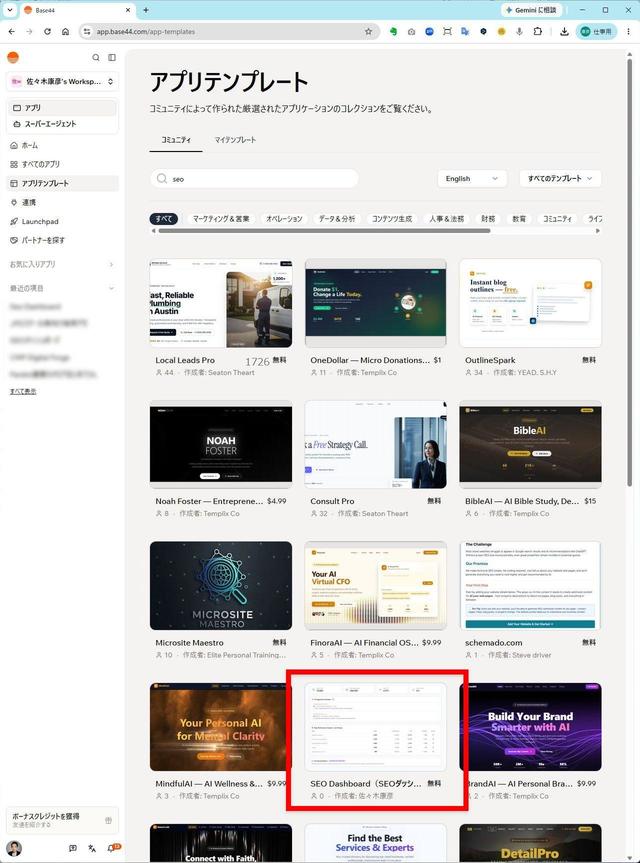Click the Gemini に相談 button
Viewport: 640px width, 863px height.
tap(532, 10)
